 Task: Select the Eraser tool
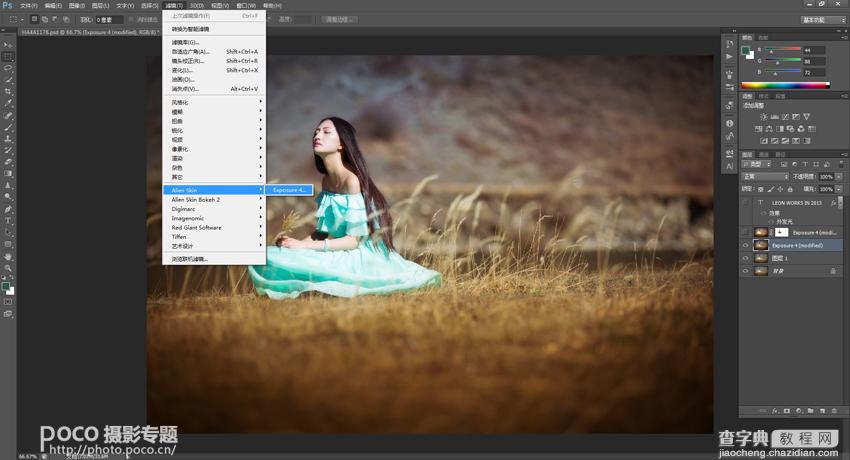8,162
